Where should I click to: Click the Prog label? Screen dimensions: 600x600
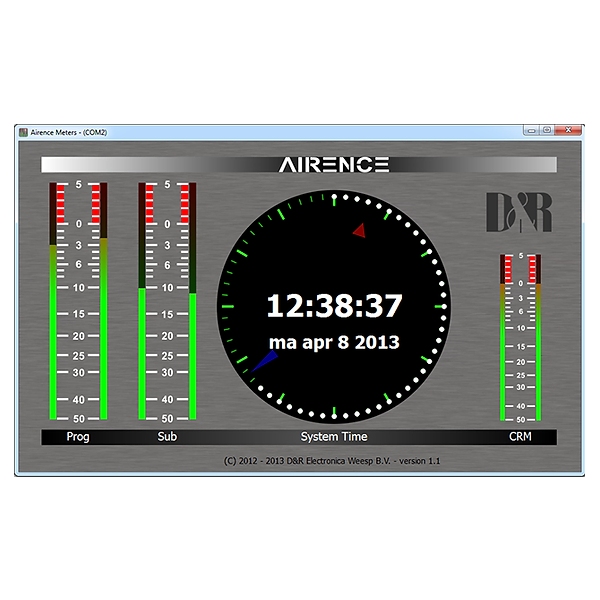pyautogui.click(x=78, y=437)
